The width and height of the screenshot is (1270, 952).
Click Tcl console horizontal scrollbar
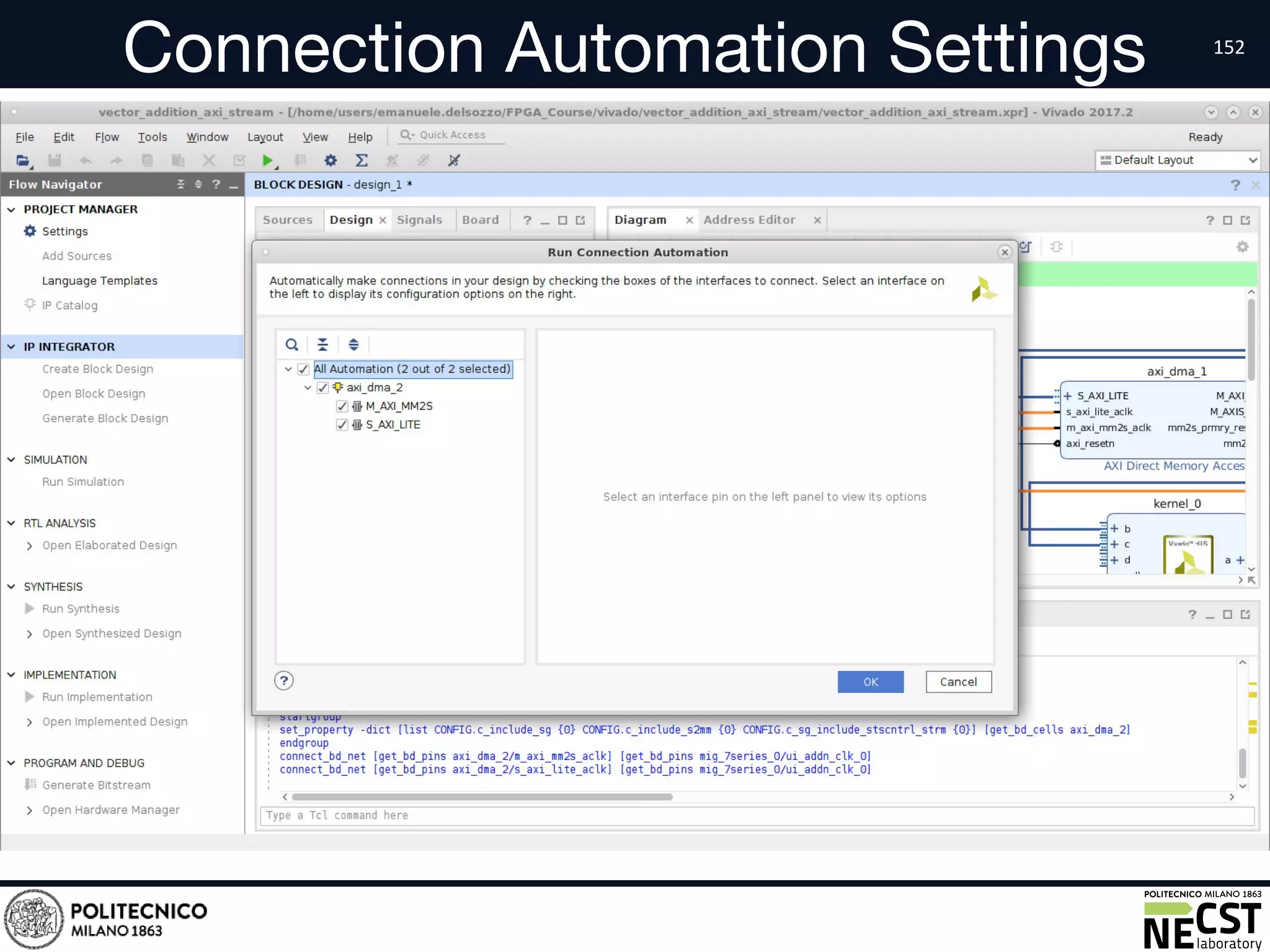pyautogui.click(x=482, y=797)
